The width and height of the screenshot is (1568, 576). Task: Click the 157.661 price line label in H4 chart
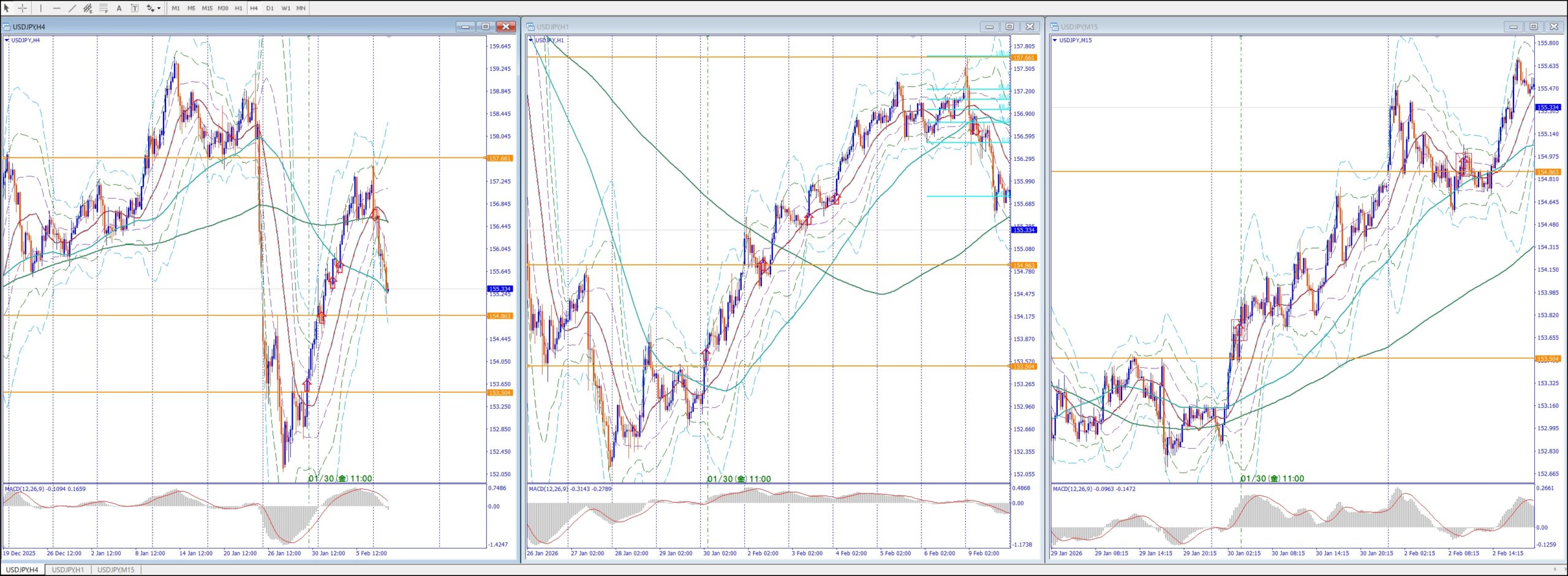(500, 159)
